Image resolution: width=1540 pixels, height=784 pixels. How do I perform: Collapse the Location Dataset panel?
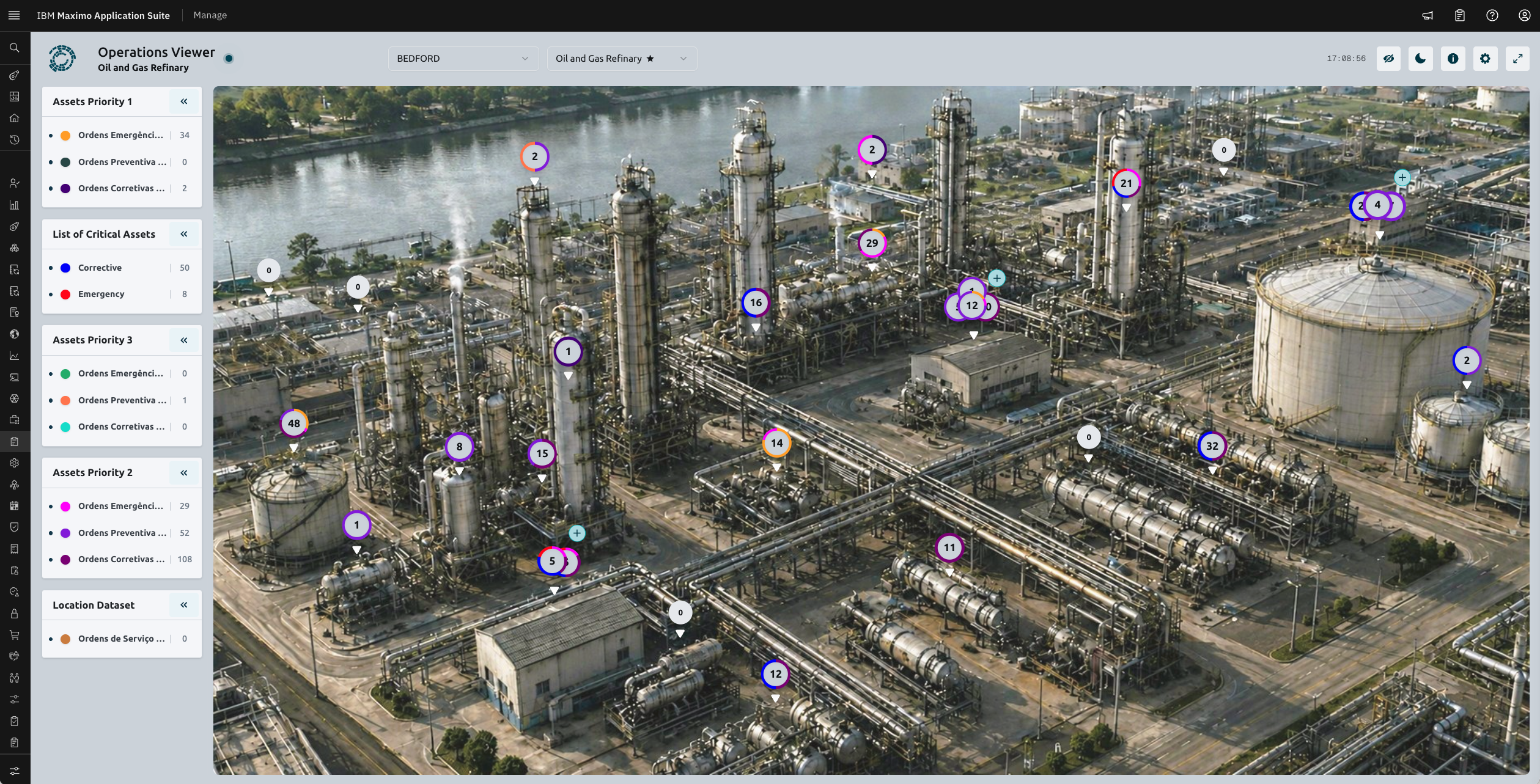click(x=184, y=605)
